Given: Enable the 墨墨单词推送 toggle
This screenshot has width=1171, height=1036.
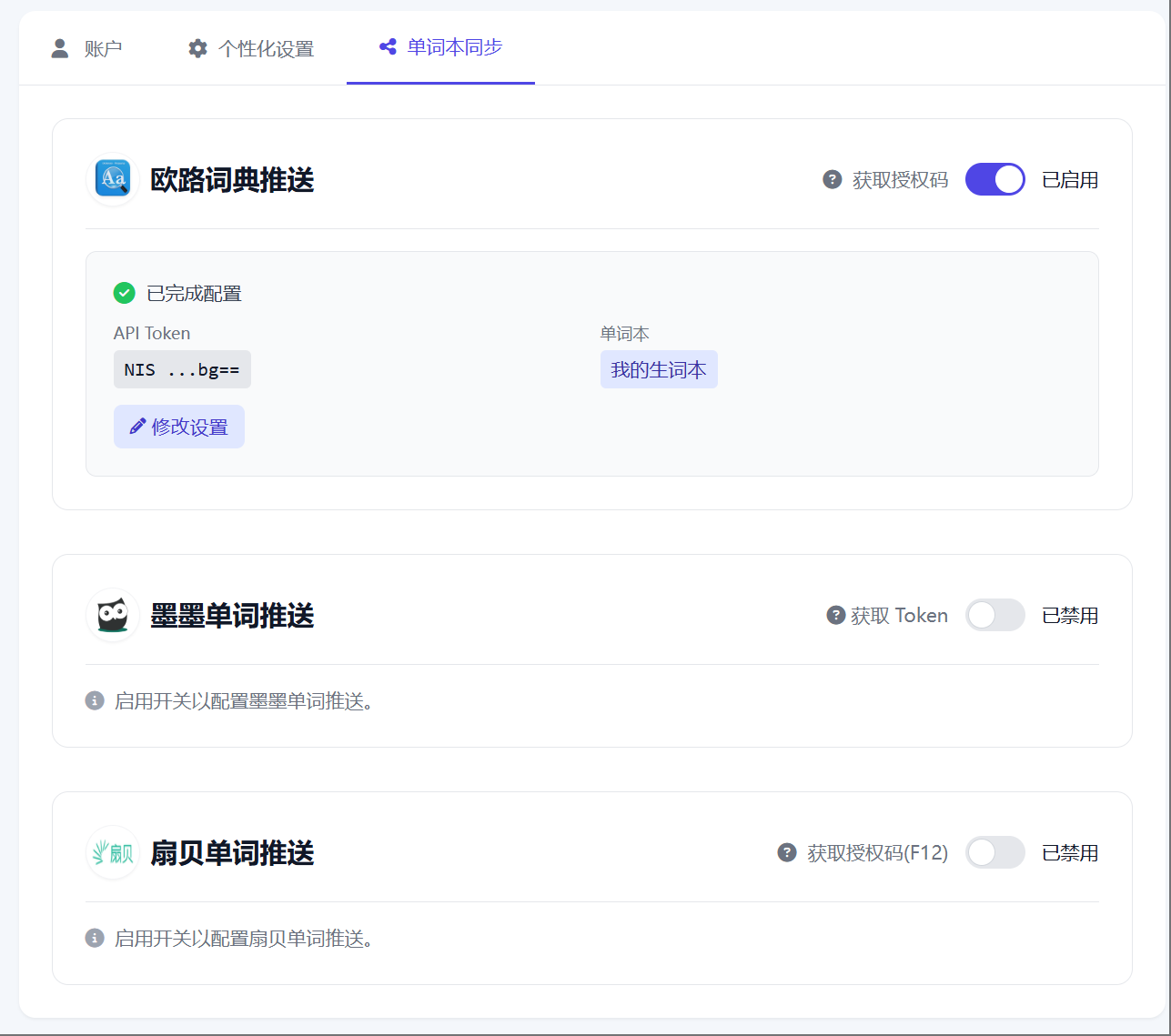Looking at the screenshot, I should [x=994, y=615].
